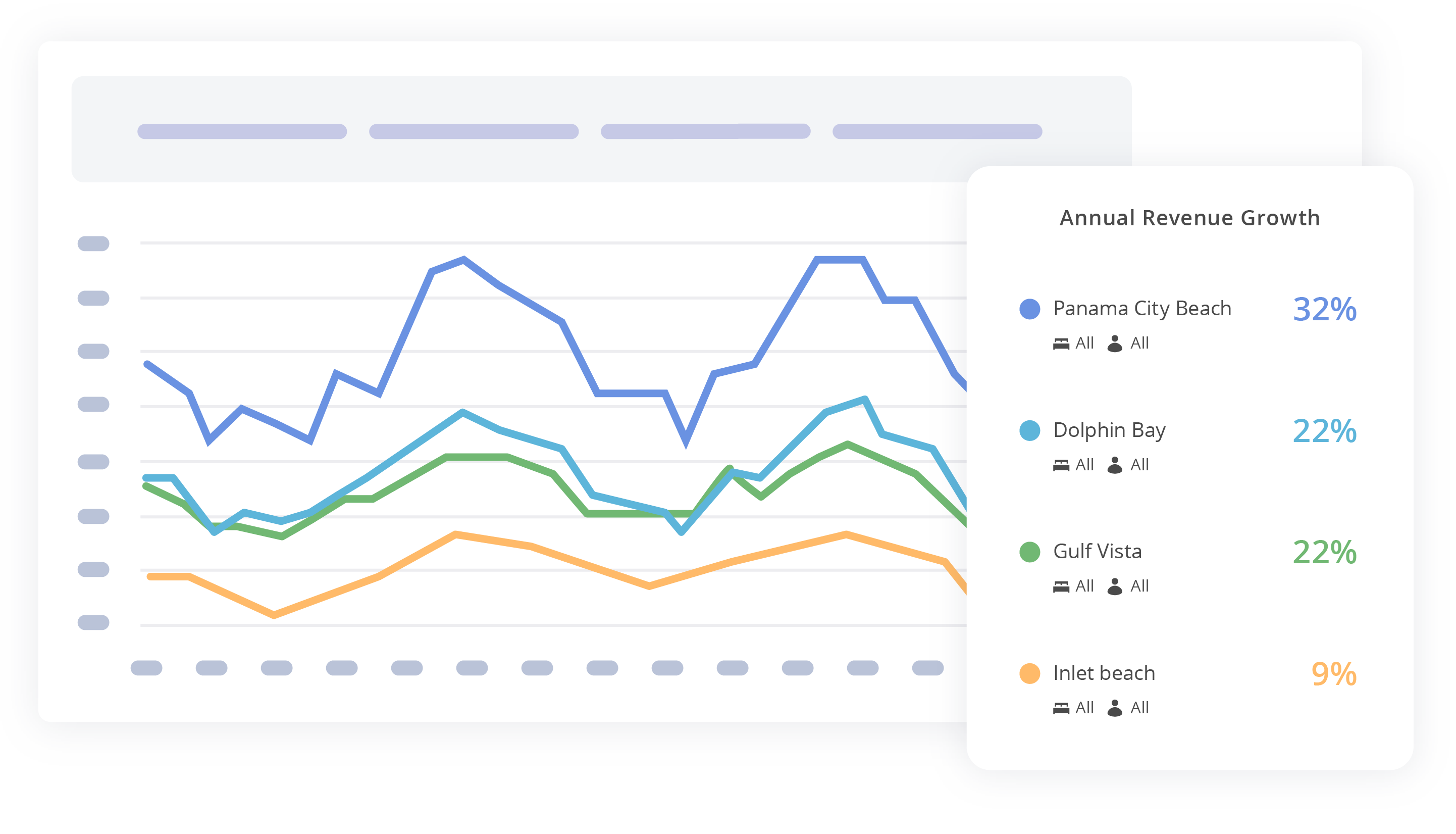This screenshot has height=834, width=1456.
Task: Select the fourth placeholder tab in header bar
Action: [x=937, y=132]
